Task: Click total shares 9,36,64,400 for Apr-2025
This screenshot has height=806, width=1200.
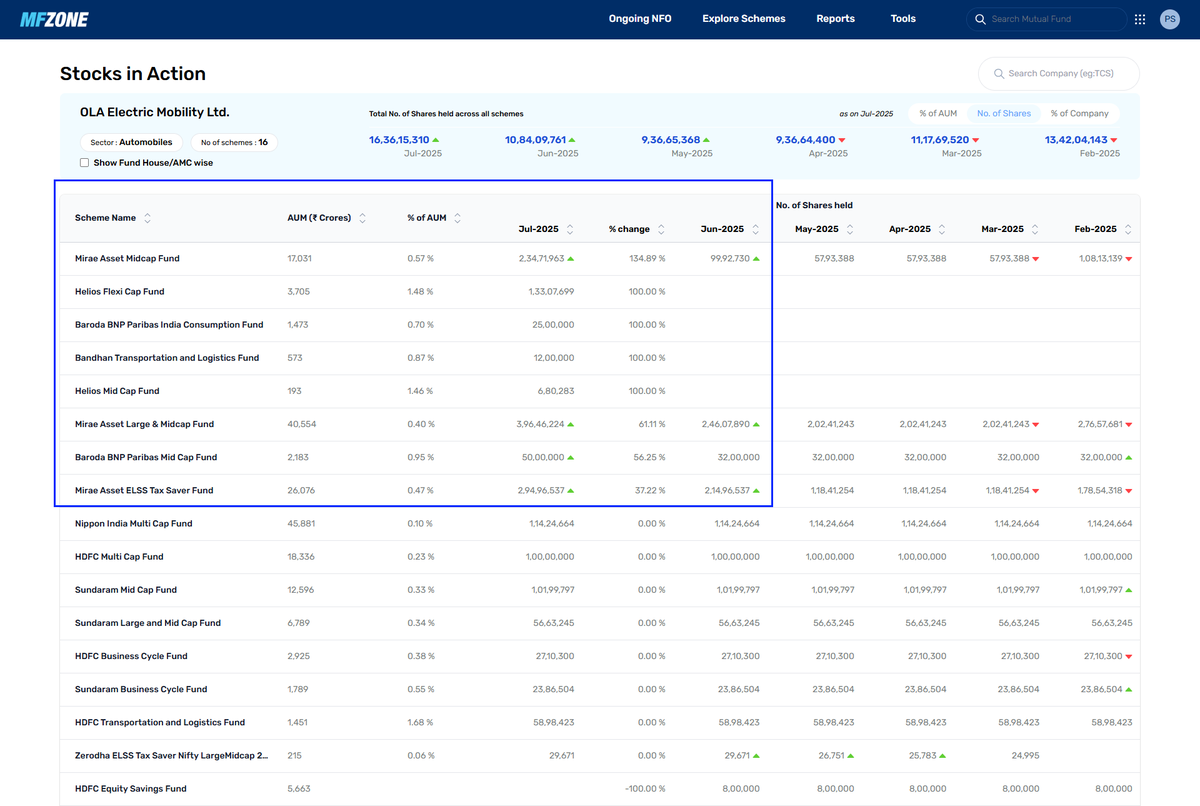Action: pos(805,140)
